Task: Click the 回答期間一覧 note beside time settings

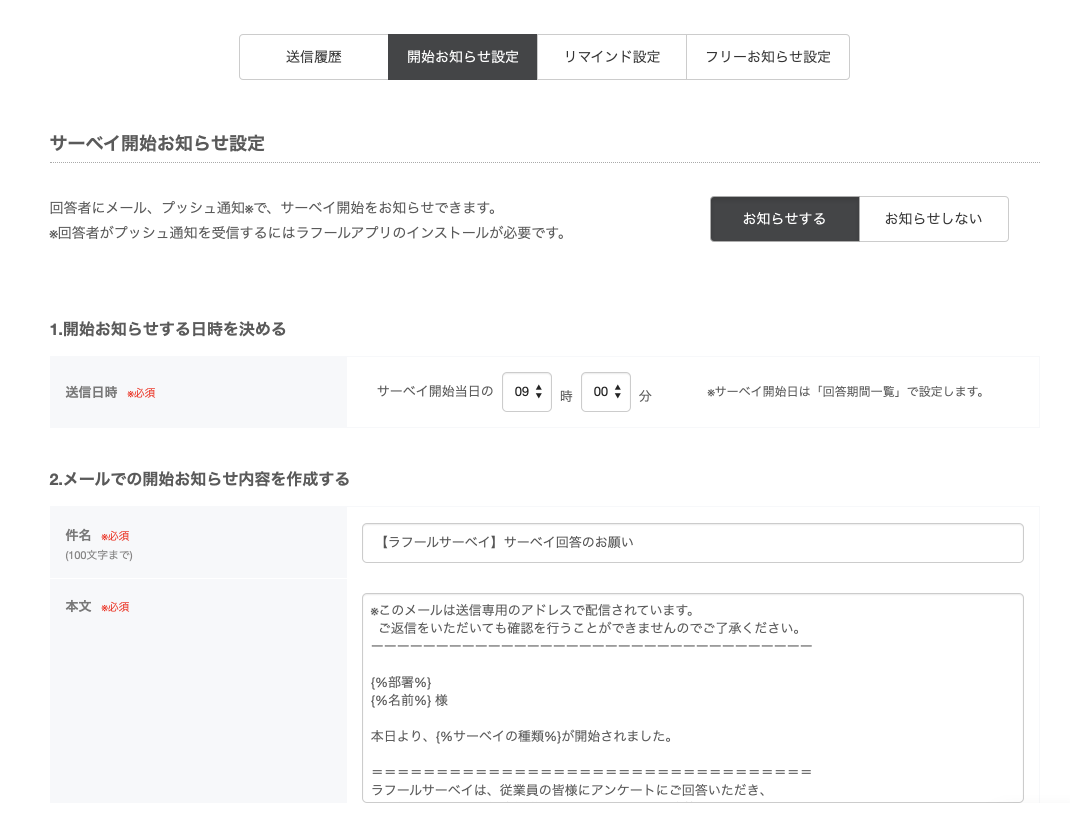Action: tap(845, 392)
